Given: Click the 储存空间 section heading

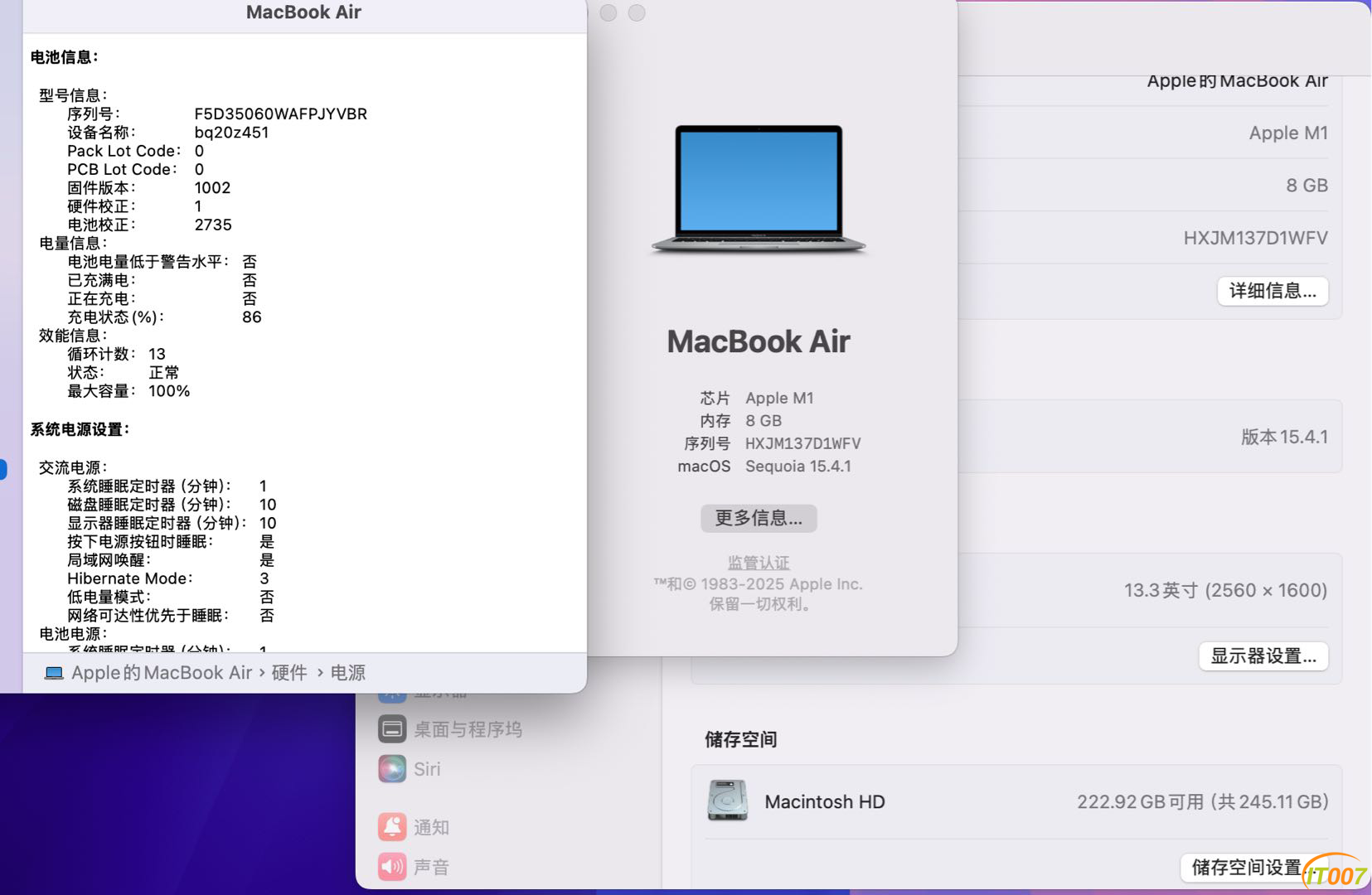Looking at the screenshot, I should [740, 739].
